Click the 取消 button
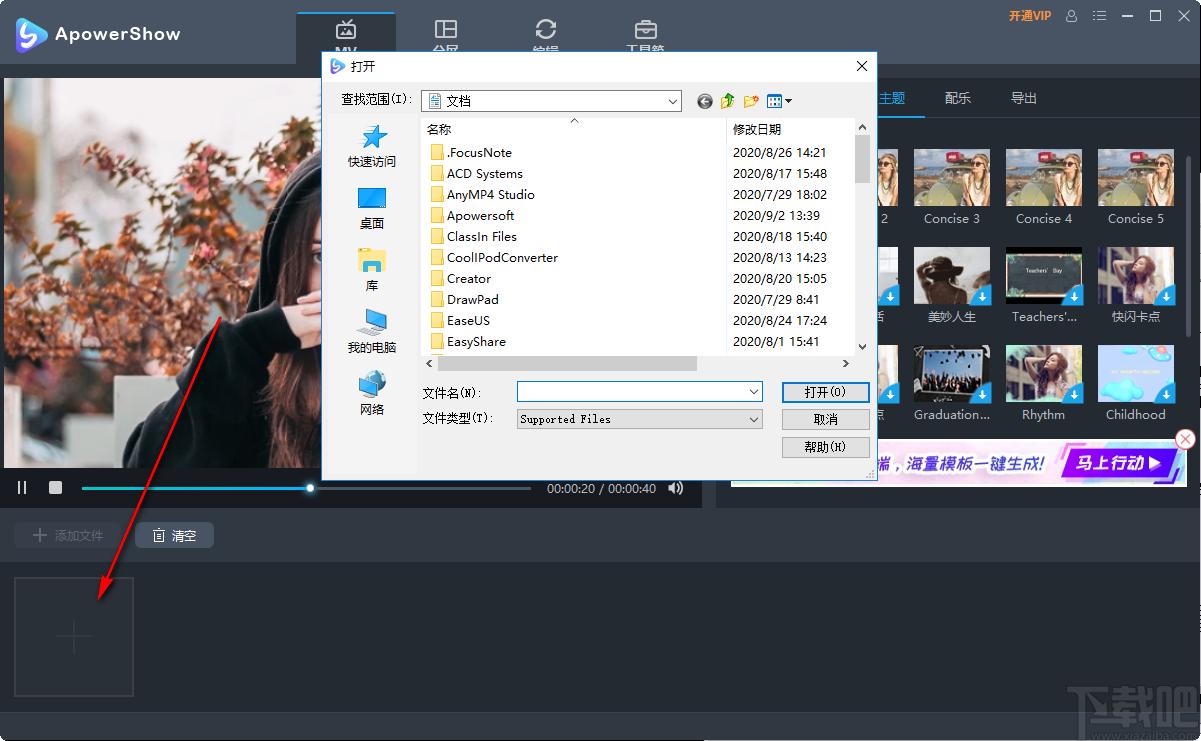Screen dimensions: 1201x741 [x=826, y=419]
